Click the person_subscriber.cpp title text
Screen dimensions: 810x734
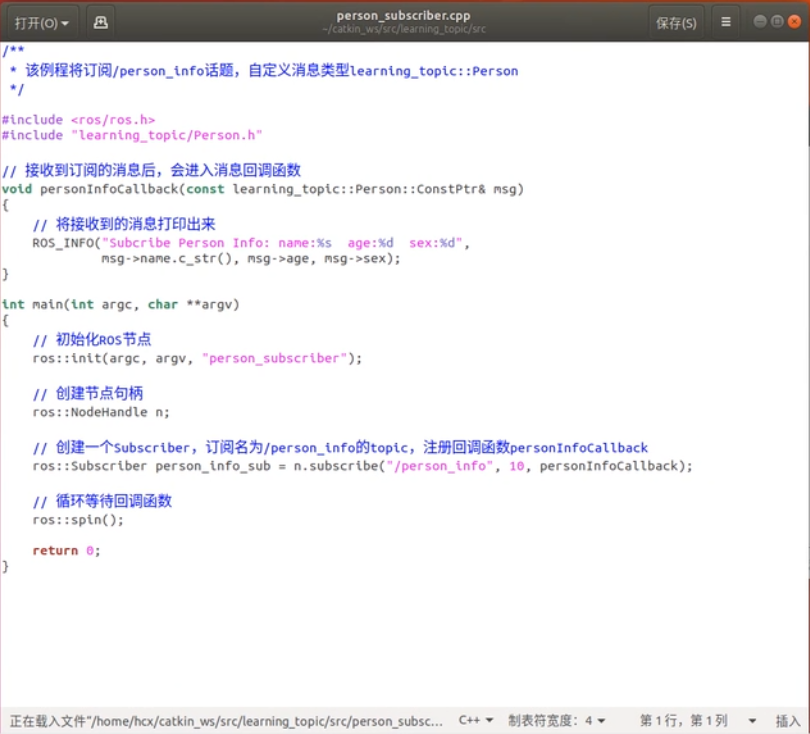pyautogui.click(x=403, y=15)
